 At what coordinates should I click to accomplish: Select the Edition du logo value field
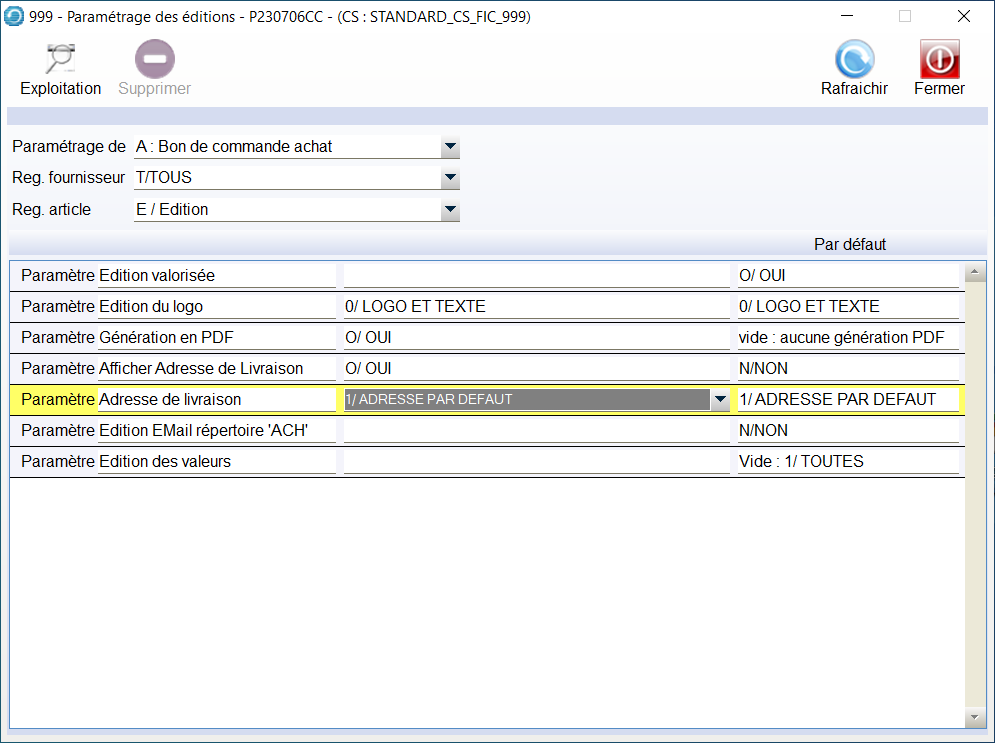coord(535,307)
